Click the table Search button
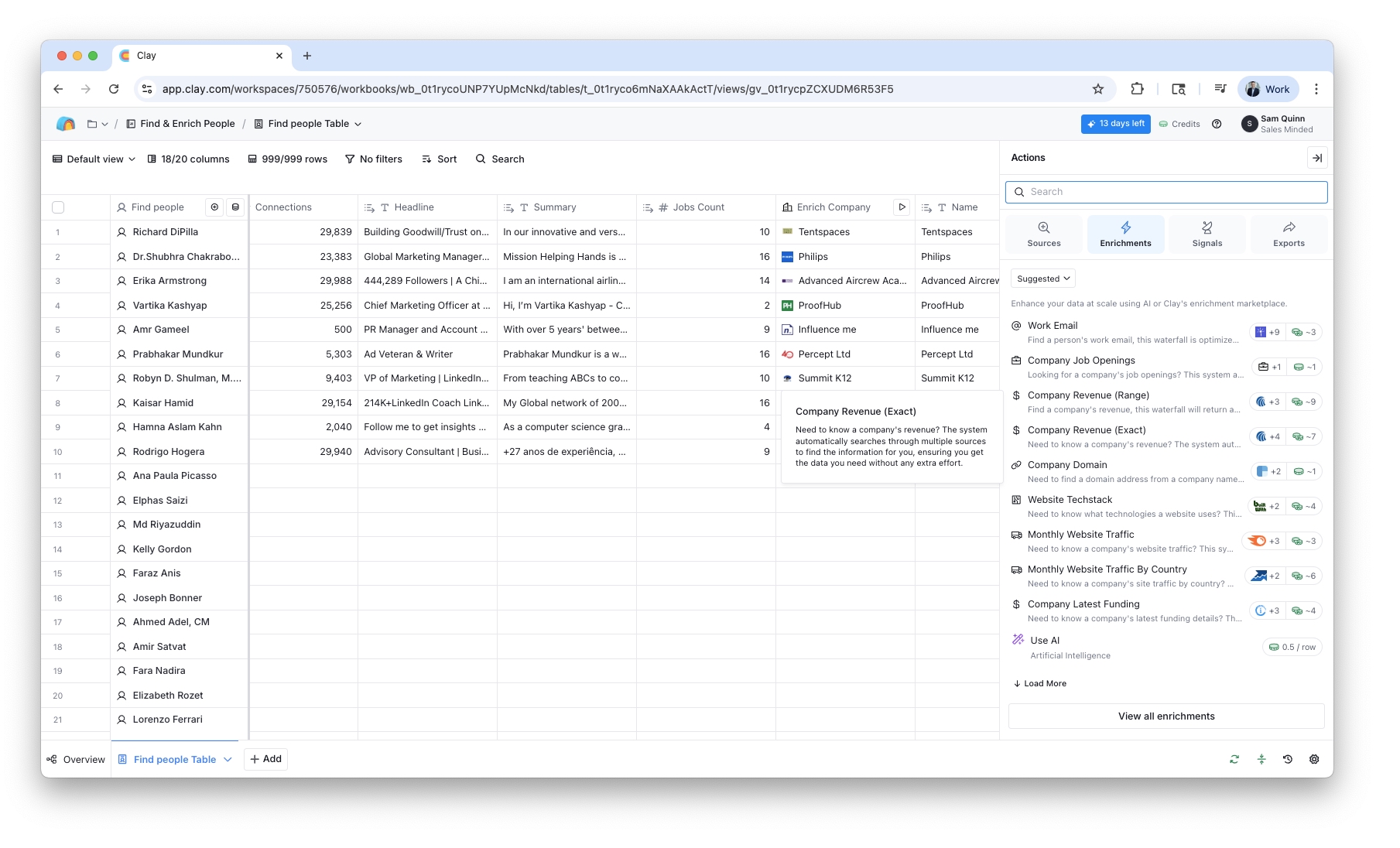Screen dimensions: 1400x848 (x=500, y=159)
